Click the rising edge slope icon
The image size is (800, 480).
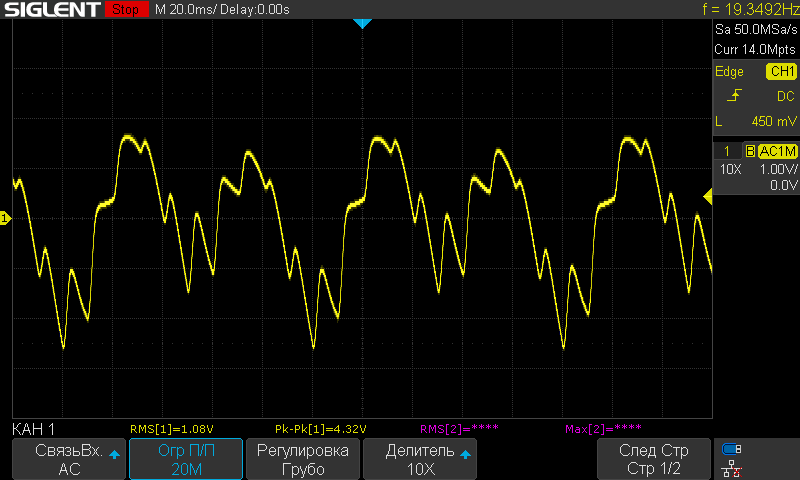tap(734, 96)
